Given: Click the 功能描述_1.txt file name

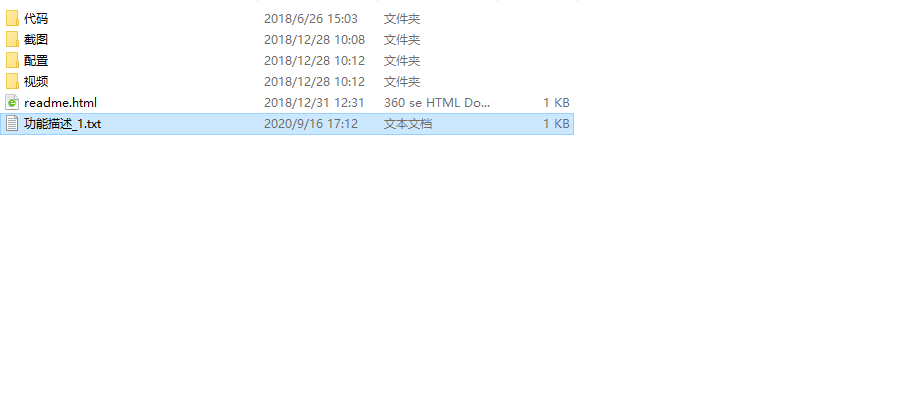Looking at the screenshot, I should (x=63, y=123).
